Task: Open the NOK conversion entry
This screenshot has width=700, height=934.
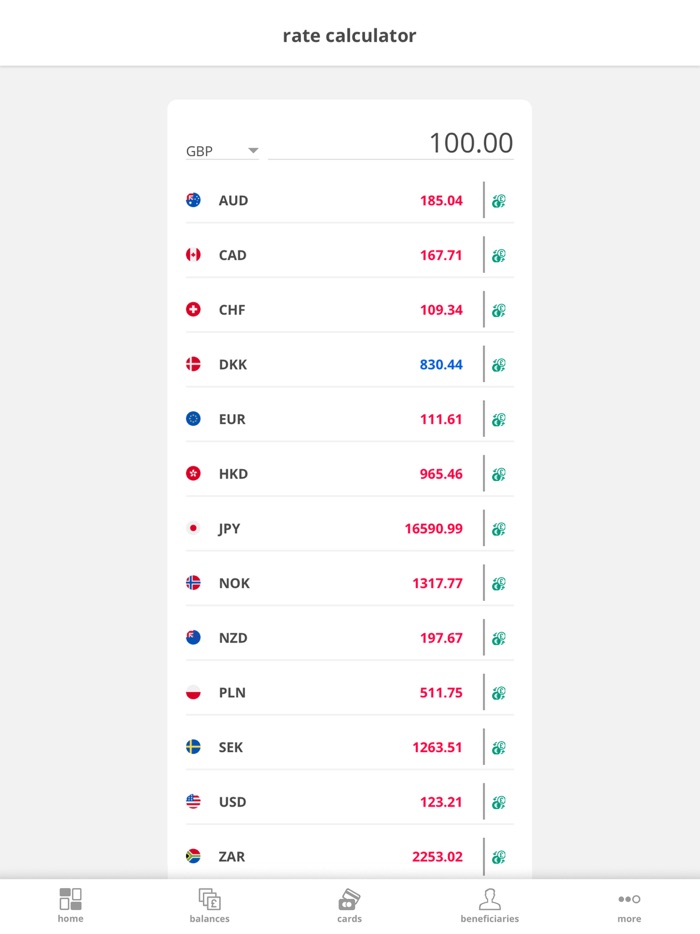Action: coord(347,582)
